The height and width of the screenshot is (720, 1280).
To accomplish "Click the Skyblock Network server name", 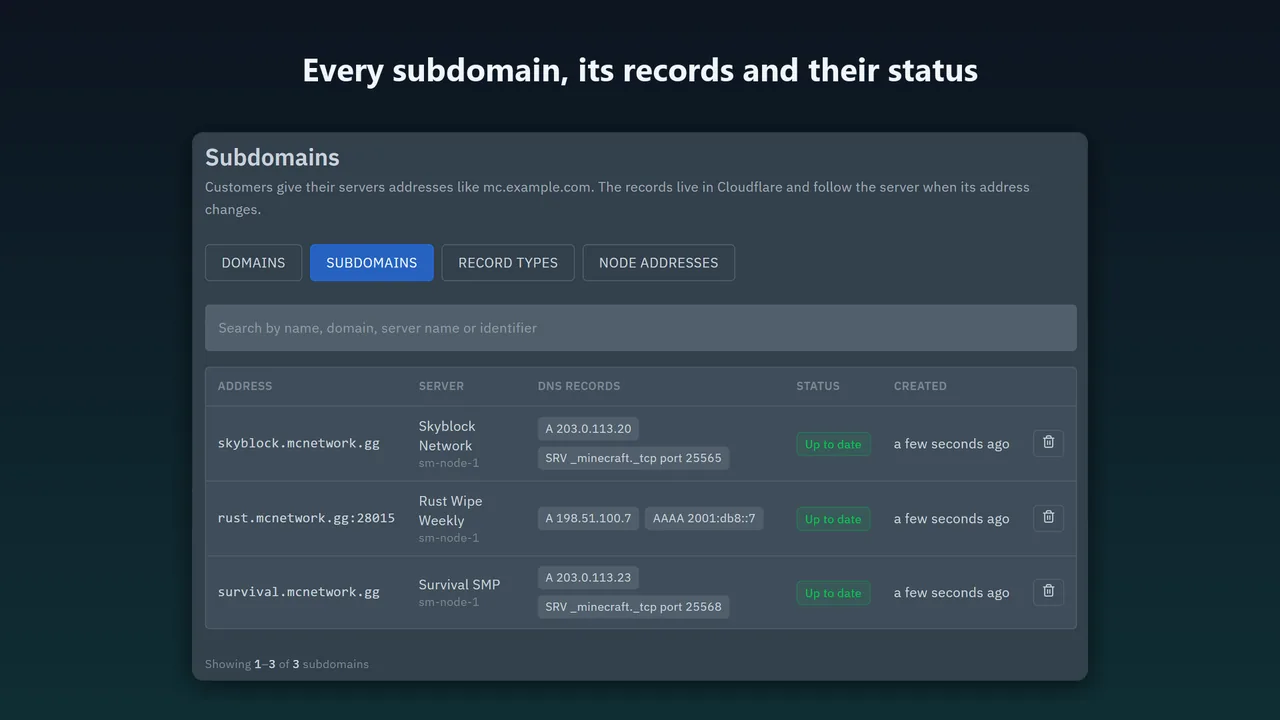I will coord(447,436).
